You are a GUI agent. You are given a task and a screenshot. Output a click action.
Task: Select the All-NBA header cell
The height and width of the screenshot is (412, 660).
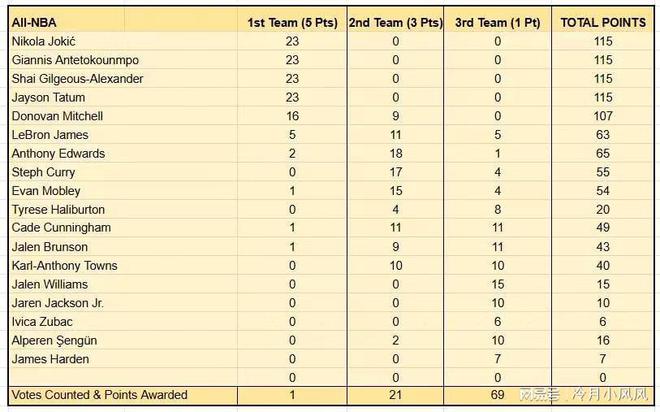[122, 22]
